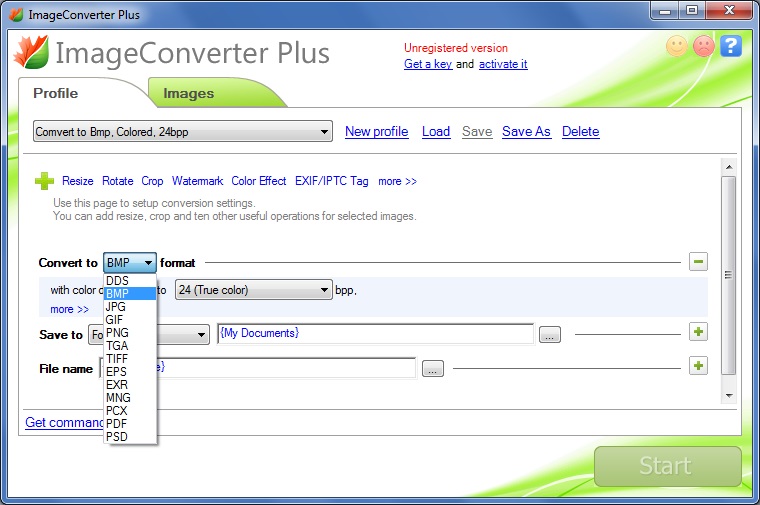Expand color options via lower more >> link
The width and height of the screenshot is (760, 505).
pos(69,309)
